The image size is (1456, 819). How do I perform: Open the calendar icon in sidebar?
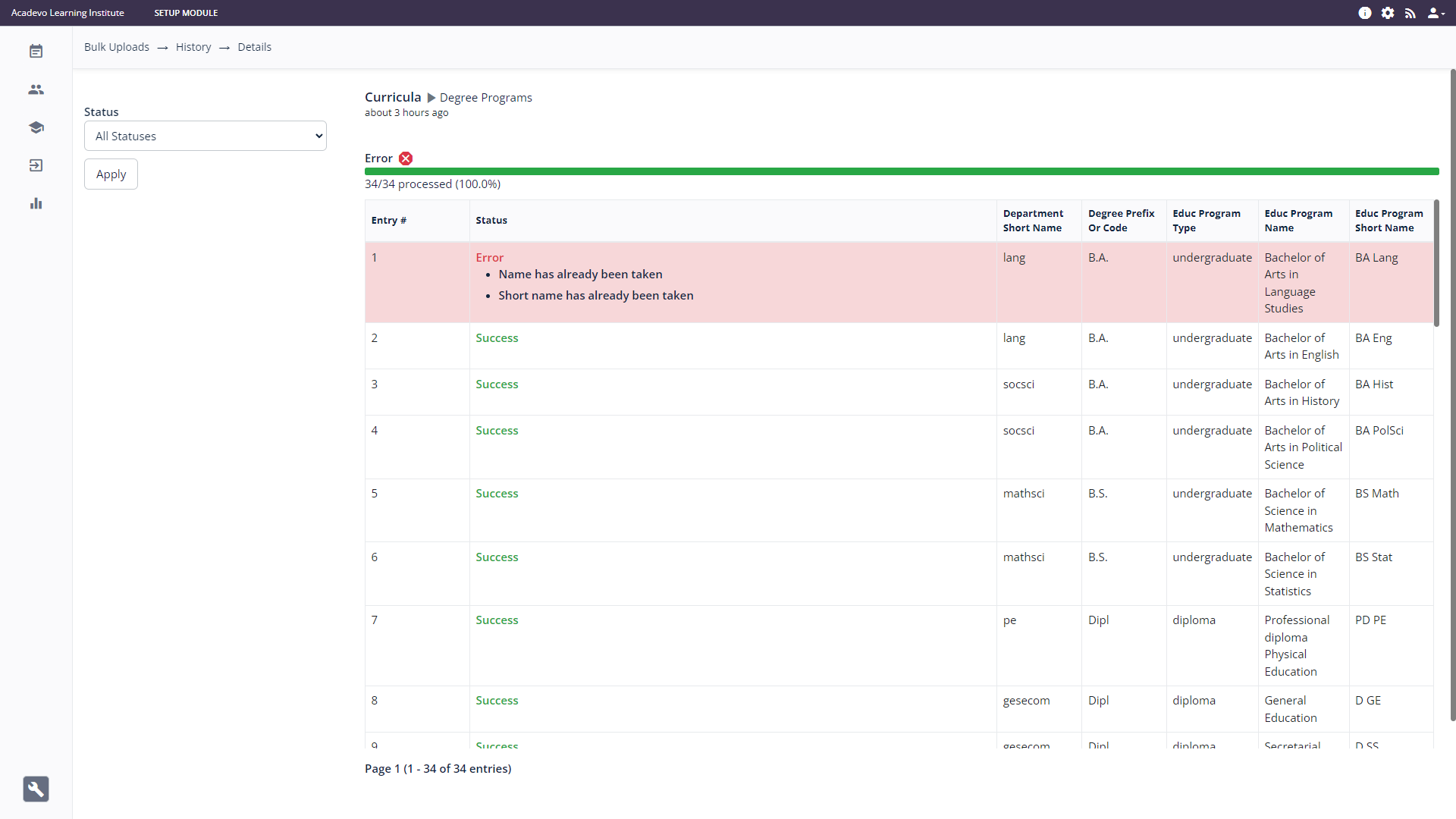tap(36, 52)
